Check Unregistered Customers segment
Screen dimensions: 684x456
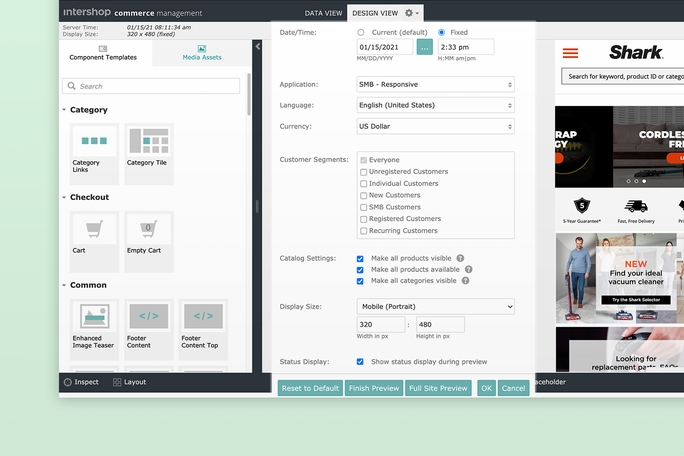(x=363, y=172)
